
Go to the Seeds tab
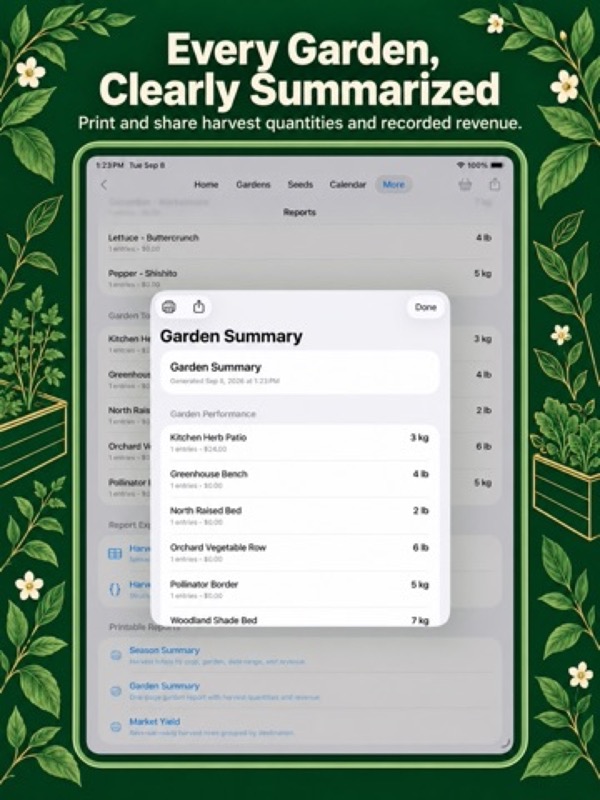(x=300, y=185)
